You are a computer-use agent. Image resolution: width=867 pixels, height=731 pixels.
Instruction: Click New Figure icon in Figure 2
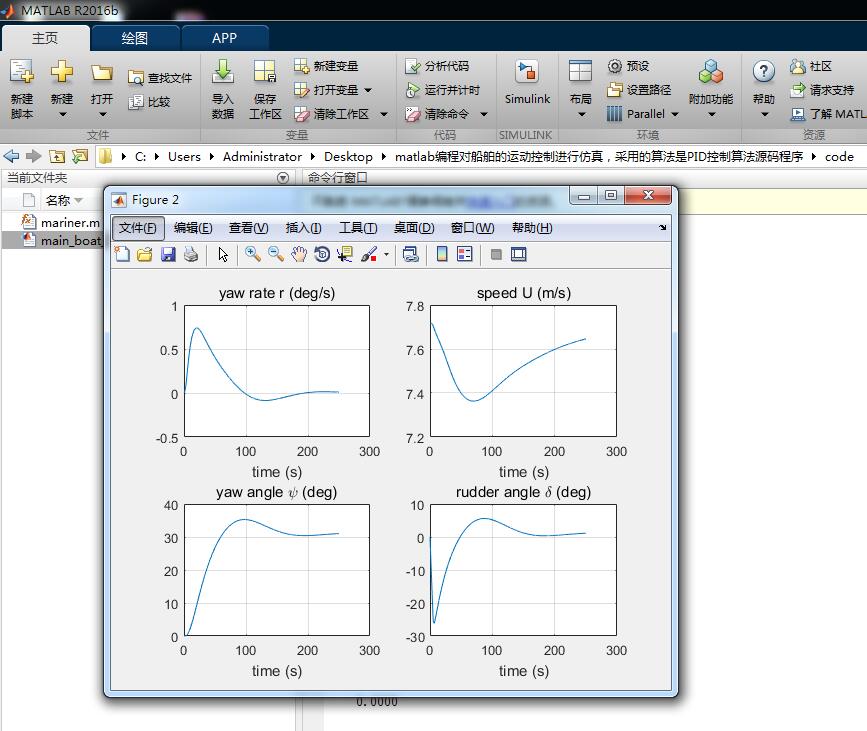click(122, 254)
